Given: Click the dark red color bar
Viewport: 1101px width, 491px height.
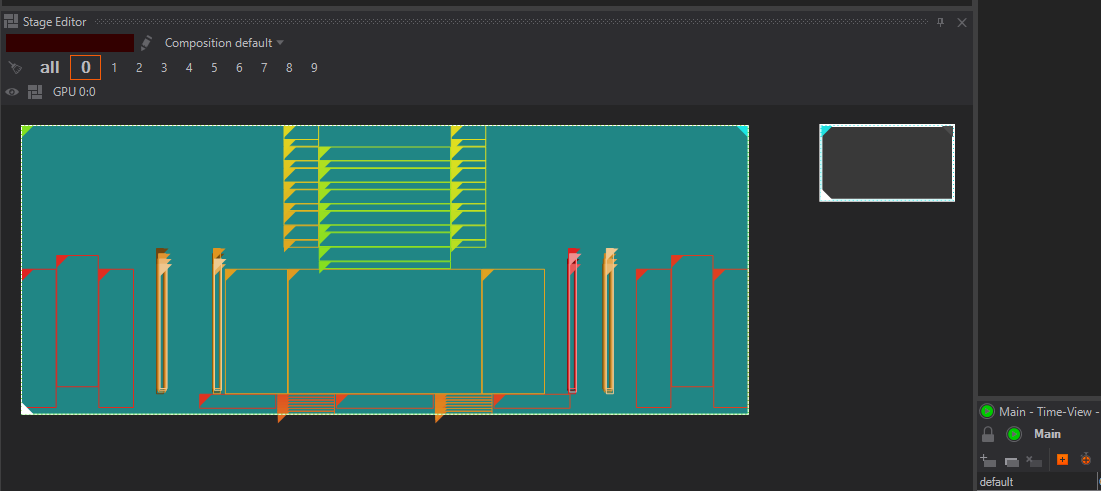Looking at the screenshot, I should [70, 43].
